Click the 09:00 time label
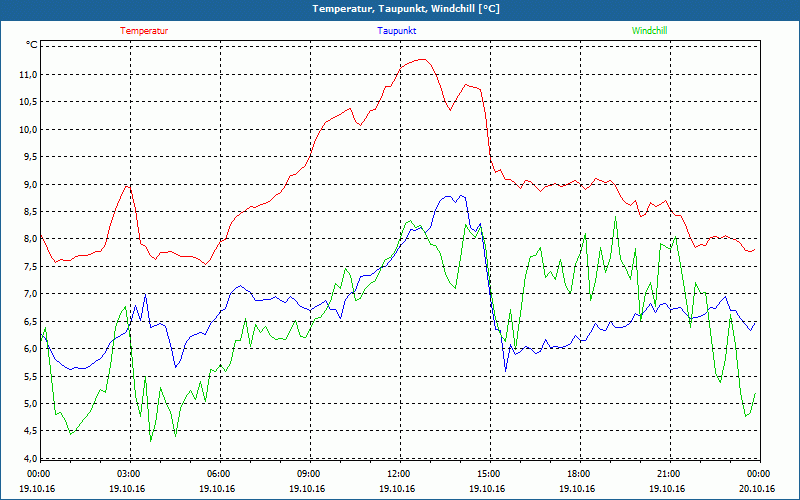 point(308,474)
